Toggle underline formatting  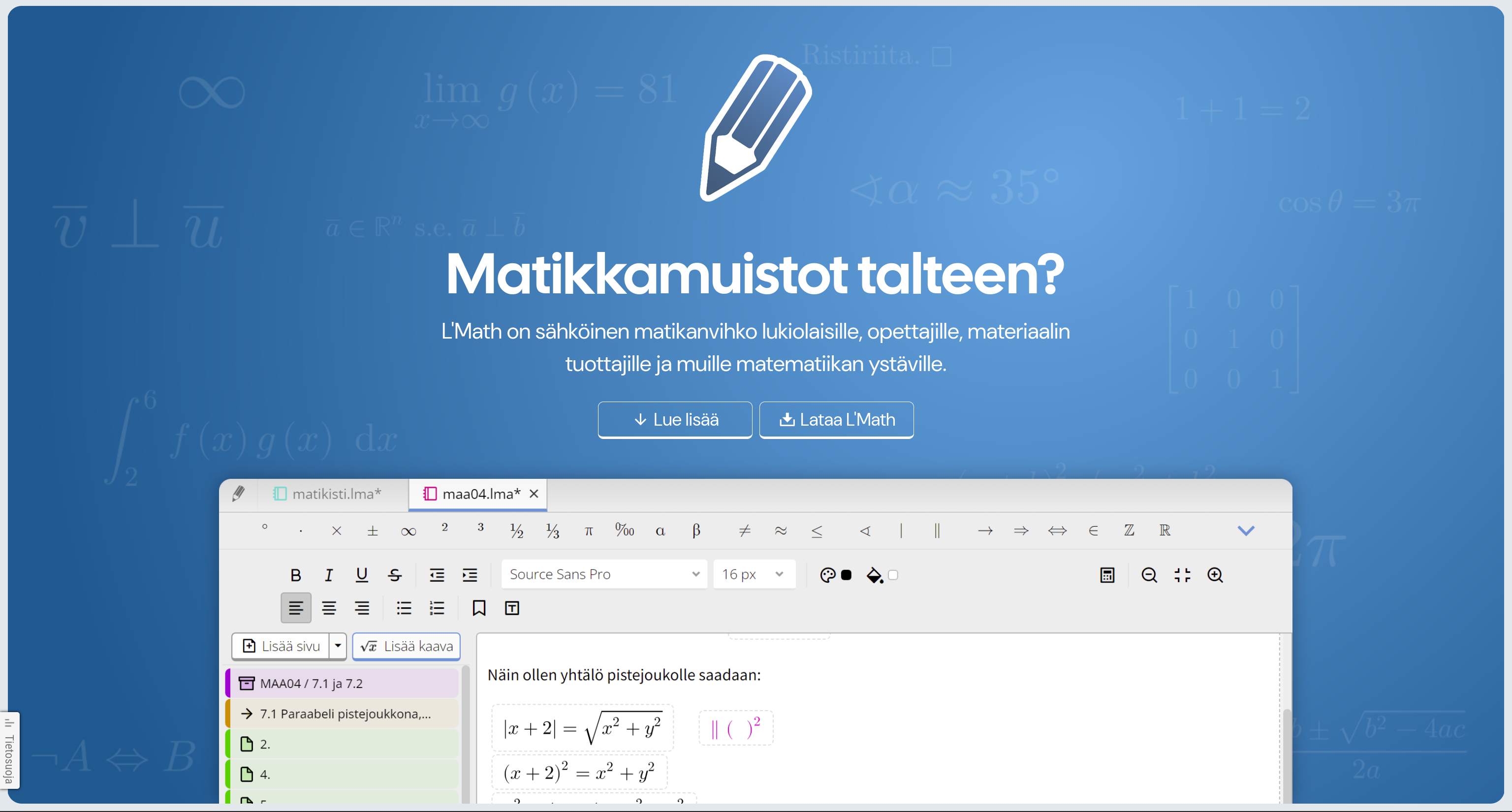(x=362, y=575)
